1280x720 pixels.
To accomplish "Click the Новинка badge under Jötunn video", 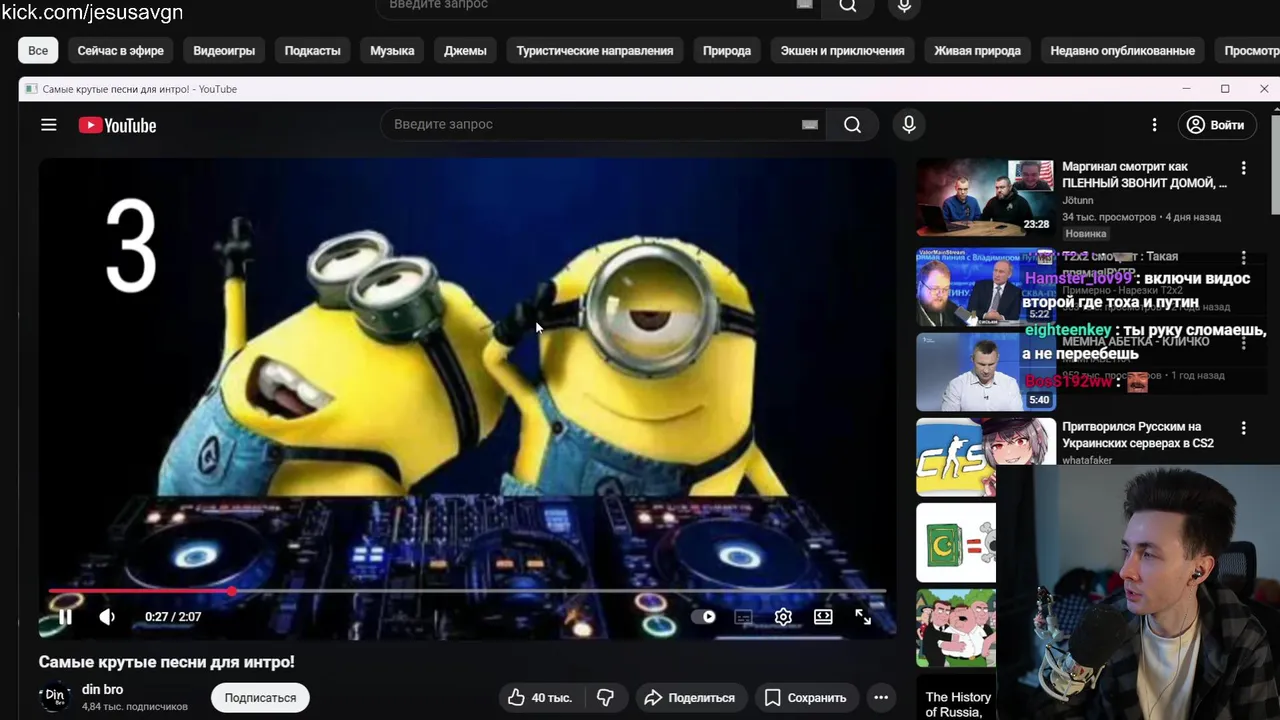I will point(1086,233).
